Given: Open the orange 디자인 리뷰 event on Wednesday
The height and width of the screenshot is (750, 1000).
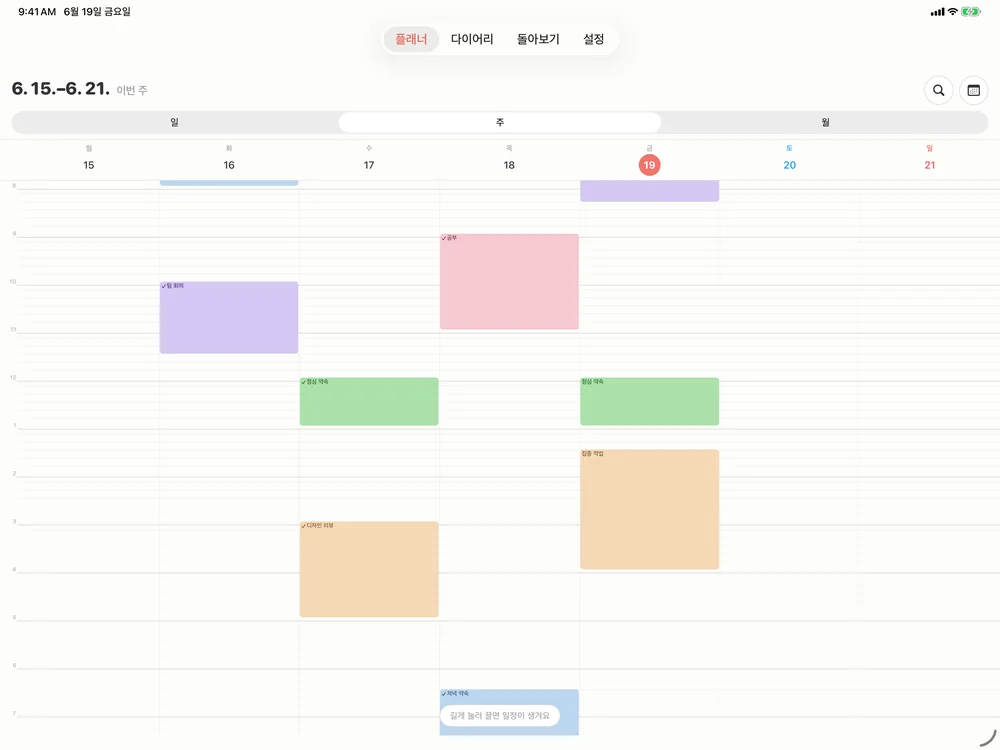Looking at the screenshot, I should [x=369, y=569].
